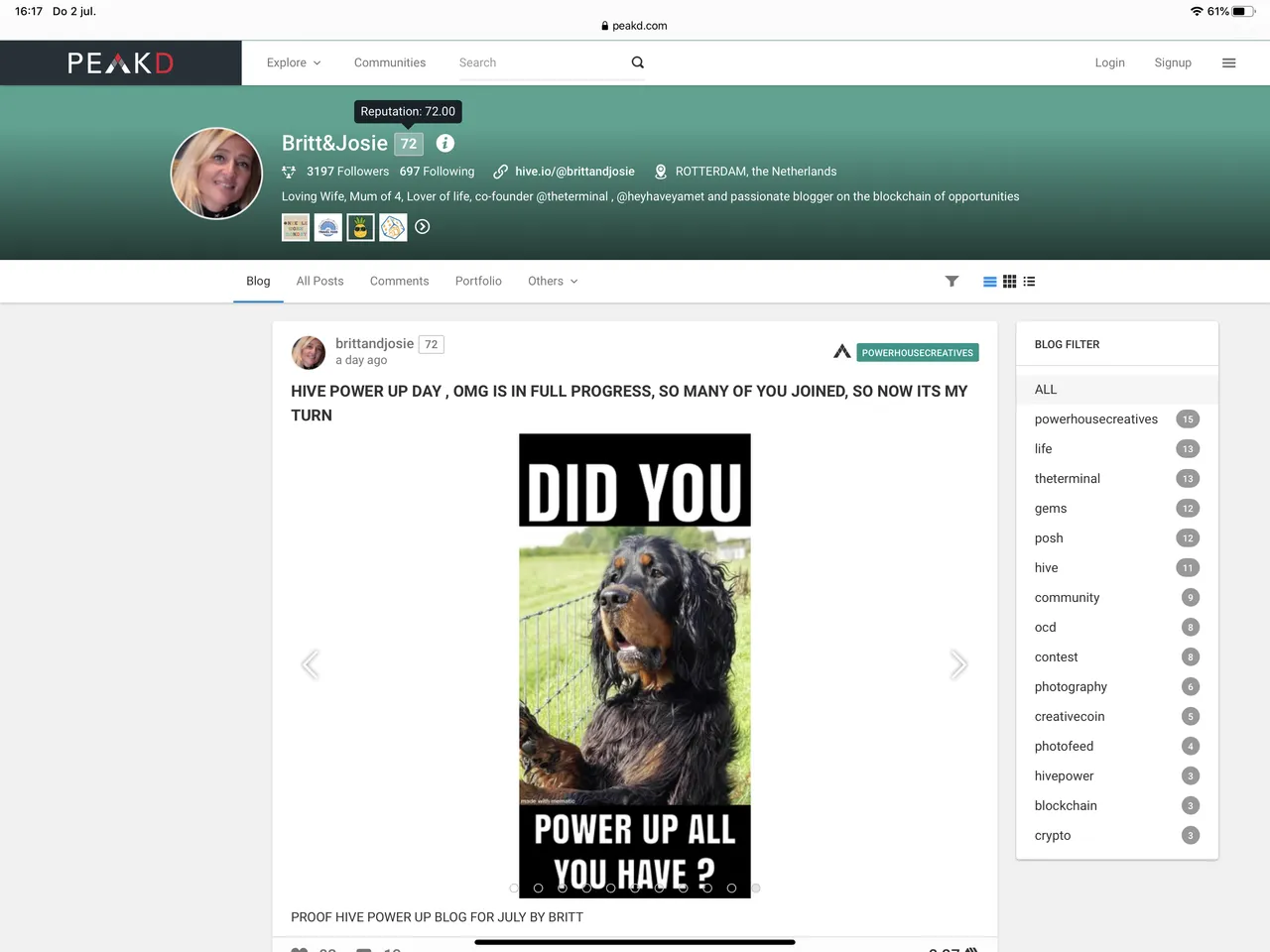Filter blog by contest tag
Viewport: 1270px width, 952px height.
click(x=1117, y=657)
